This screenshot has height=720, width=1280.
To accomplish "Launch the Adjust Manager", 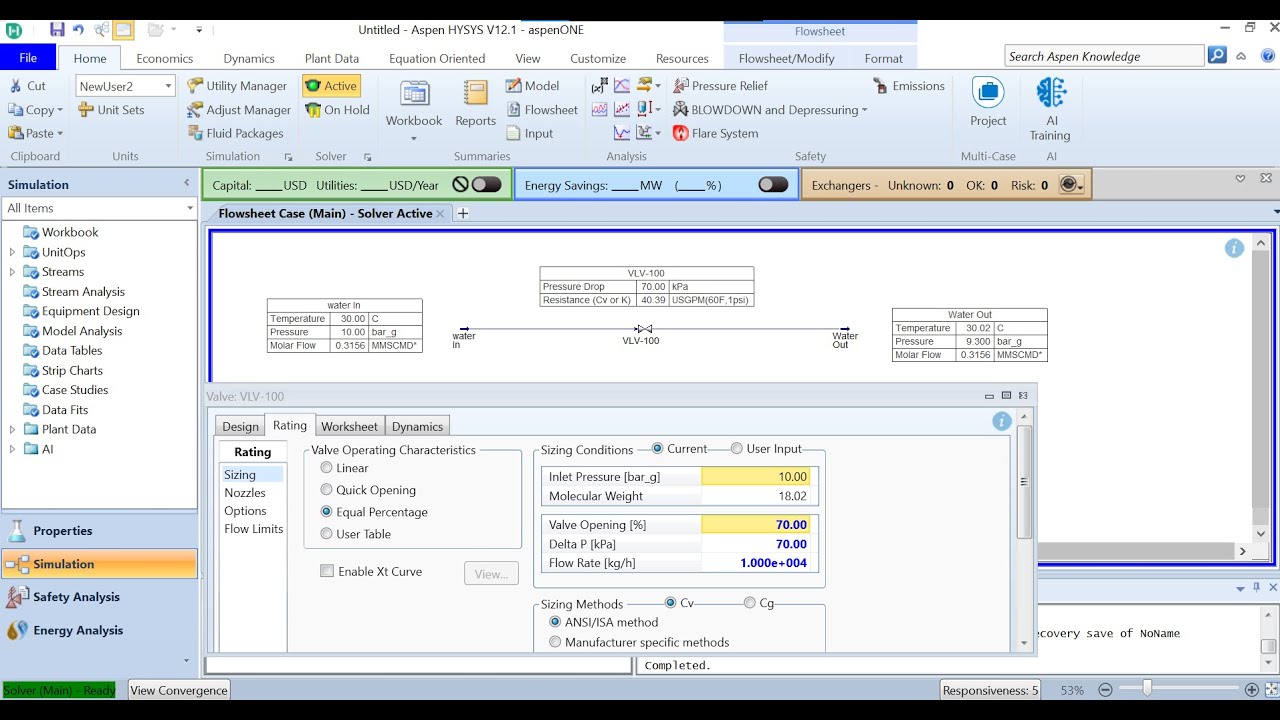I will click(239, 110).
